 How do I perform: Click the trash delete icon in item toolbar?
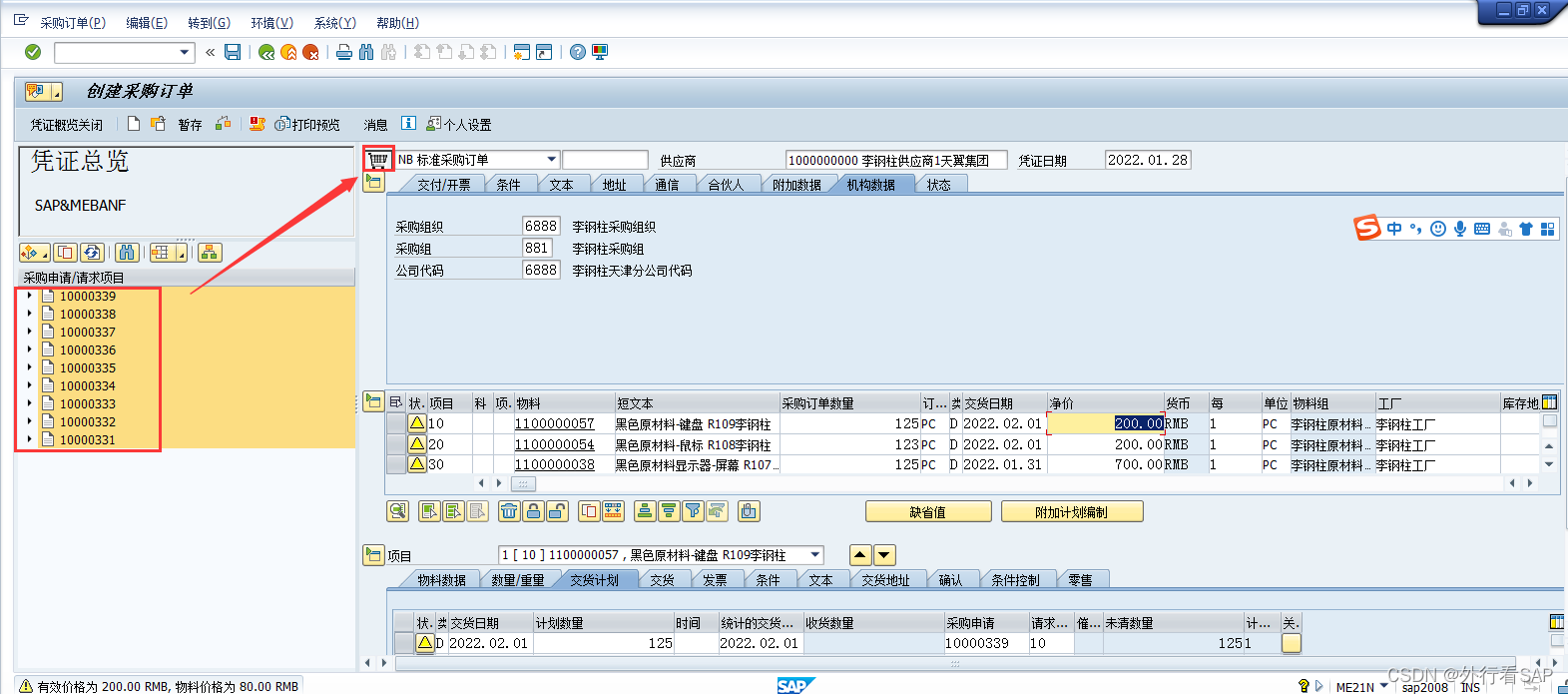[510, 511]
